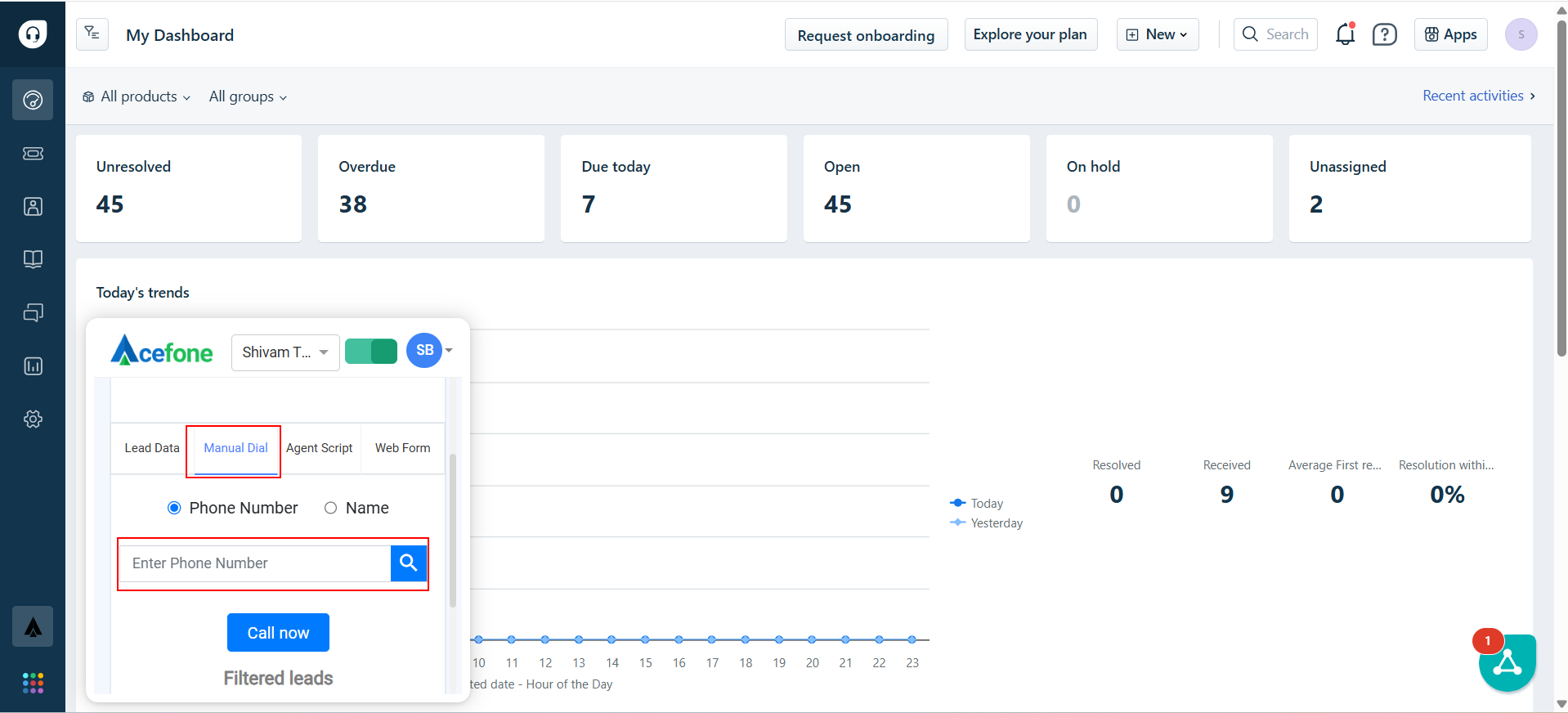This screenshot has height=713, width=1568.
Task: Expand the caret next to SB avatar
Action: click(449, 350)
